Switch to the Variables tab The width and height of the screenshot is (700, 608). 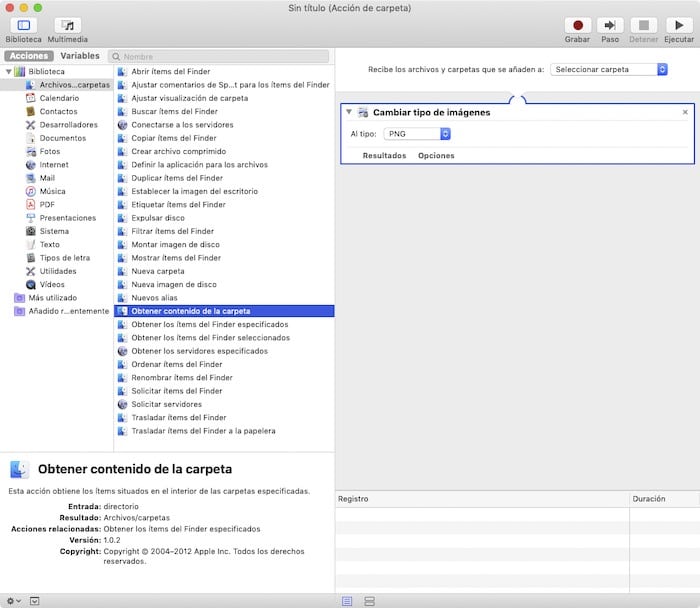(x=80, y=56)
